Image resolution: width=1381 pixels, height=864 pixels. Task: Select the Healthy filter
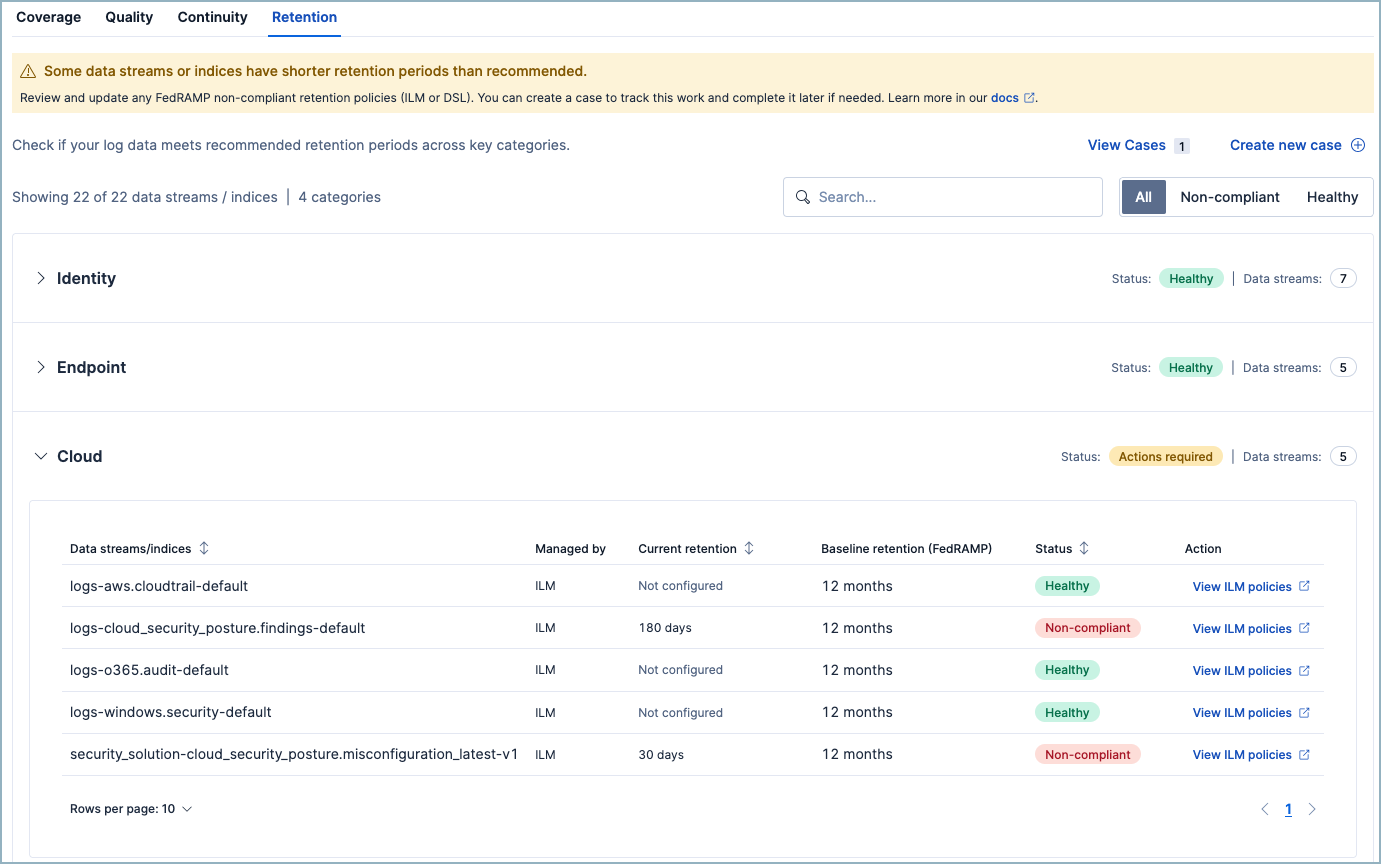coord(1332,197)
